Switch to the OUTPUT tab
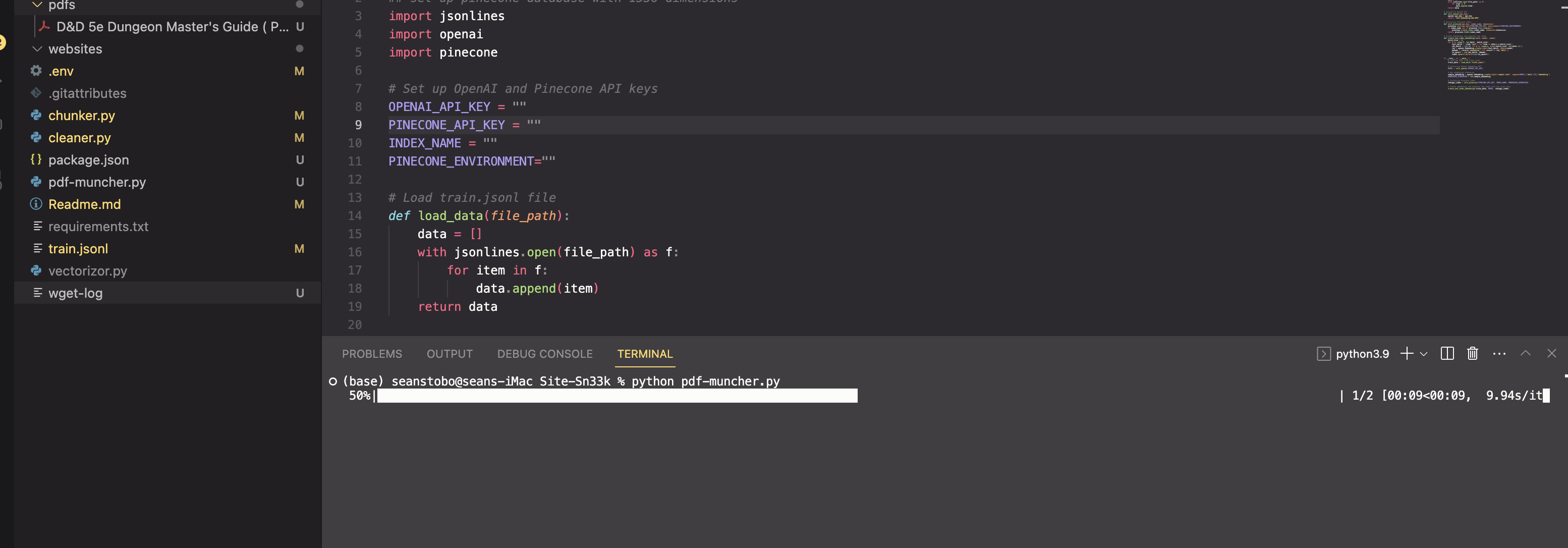The image size is (1568, 548). [449, 353]
